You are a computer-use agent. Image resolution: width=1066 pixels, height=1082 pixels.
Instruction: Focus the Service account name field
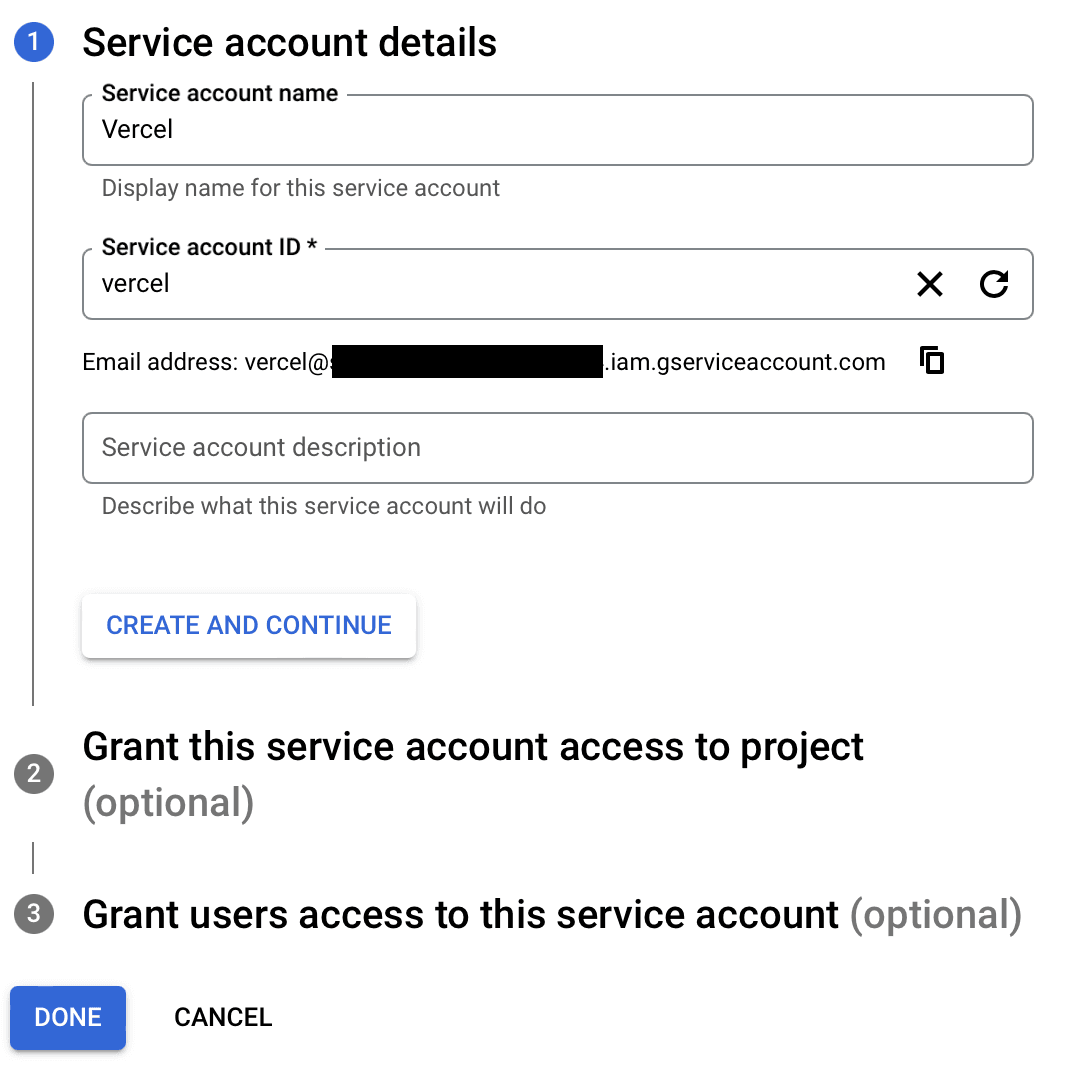[556, 130]
